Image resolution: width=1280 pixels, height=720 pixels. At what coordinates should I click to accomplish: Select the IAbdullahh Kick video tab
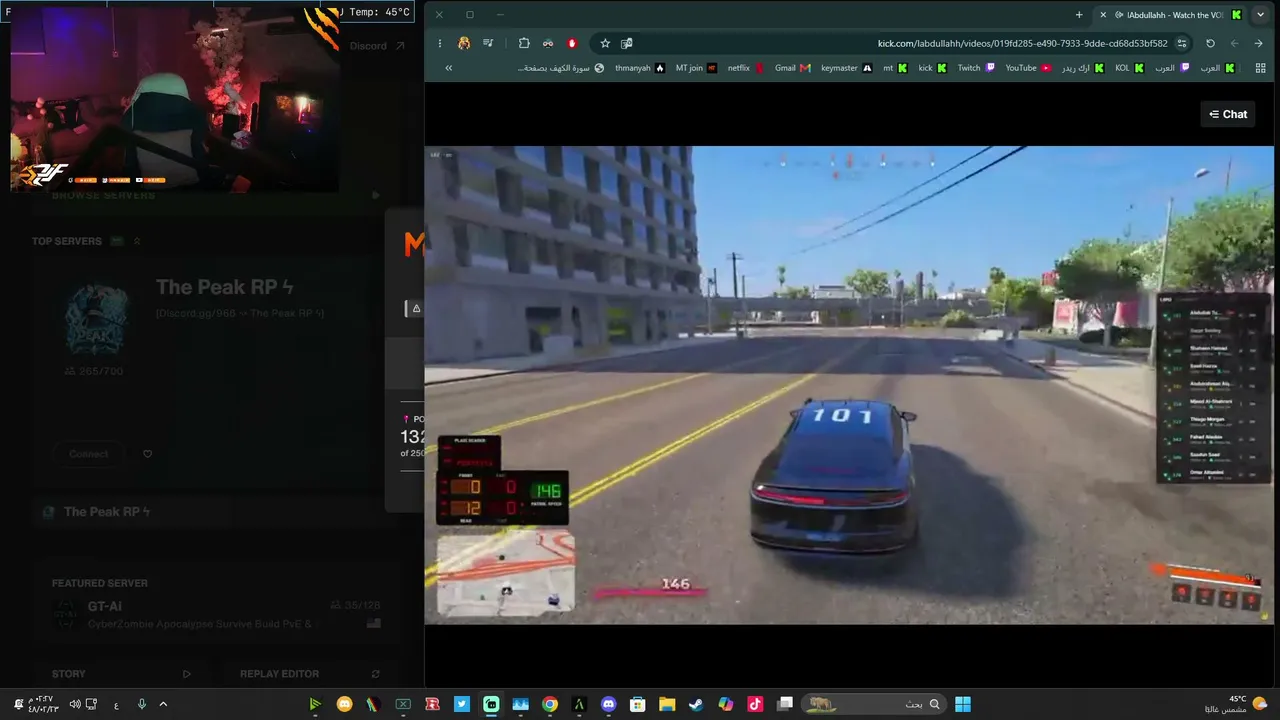[1170, 15]
